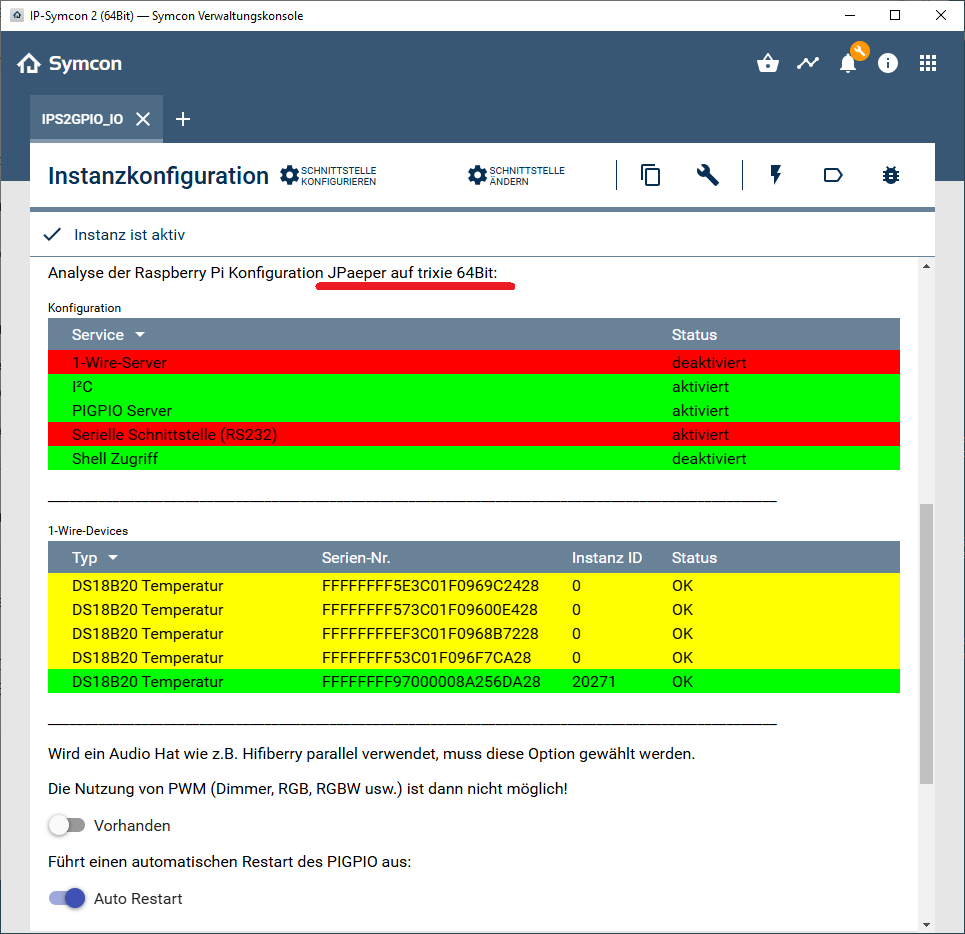Click Schnittstelle ändern button

coord(517,176)
